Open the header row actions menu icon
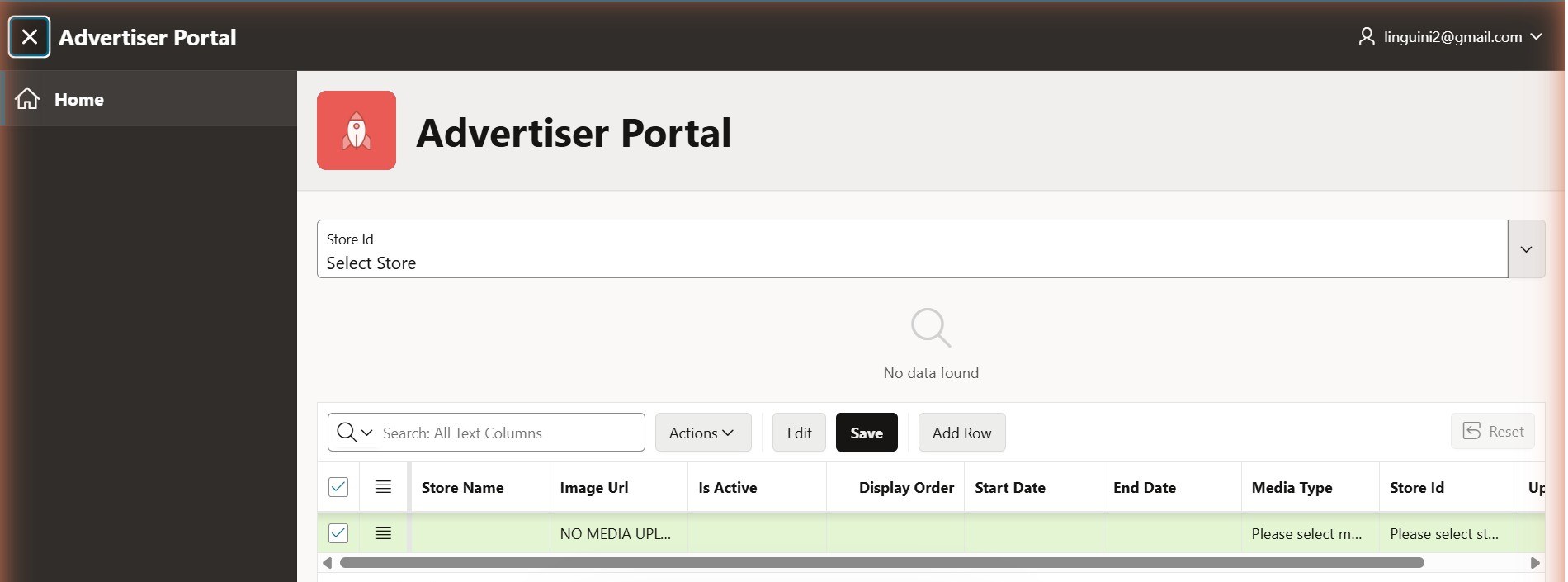The image size is (1568, 582). coord(384,487)
